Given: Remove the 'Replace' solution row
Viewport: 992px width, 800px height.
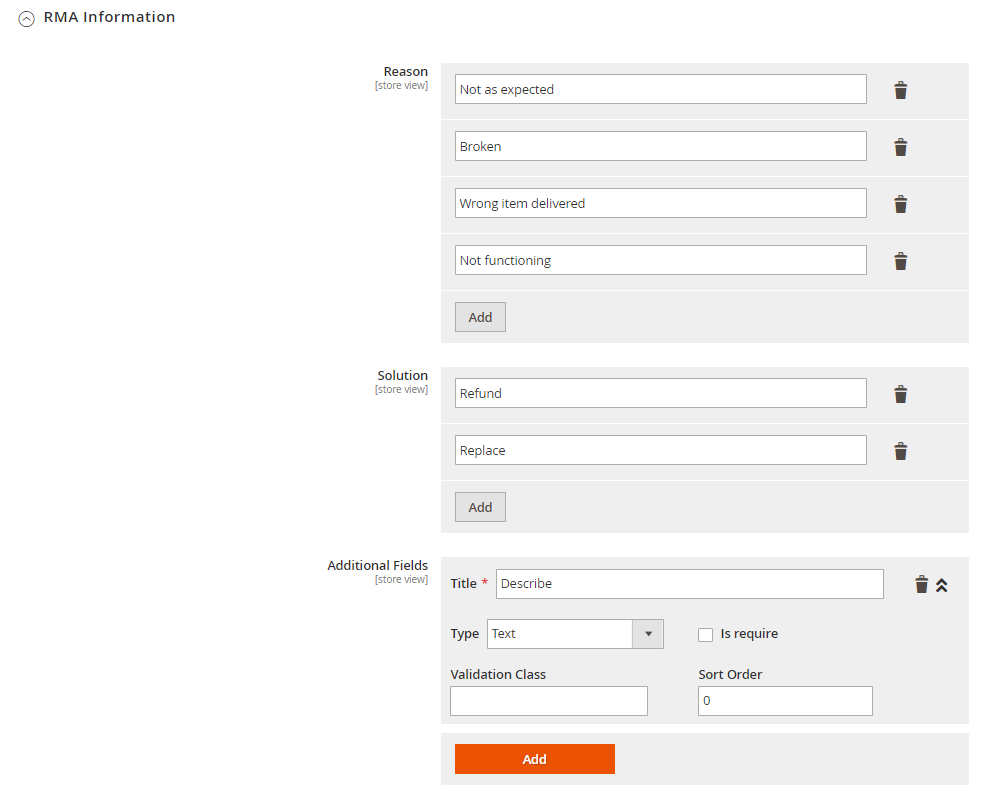Looking at the screenshot, I should pos(900,451).
